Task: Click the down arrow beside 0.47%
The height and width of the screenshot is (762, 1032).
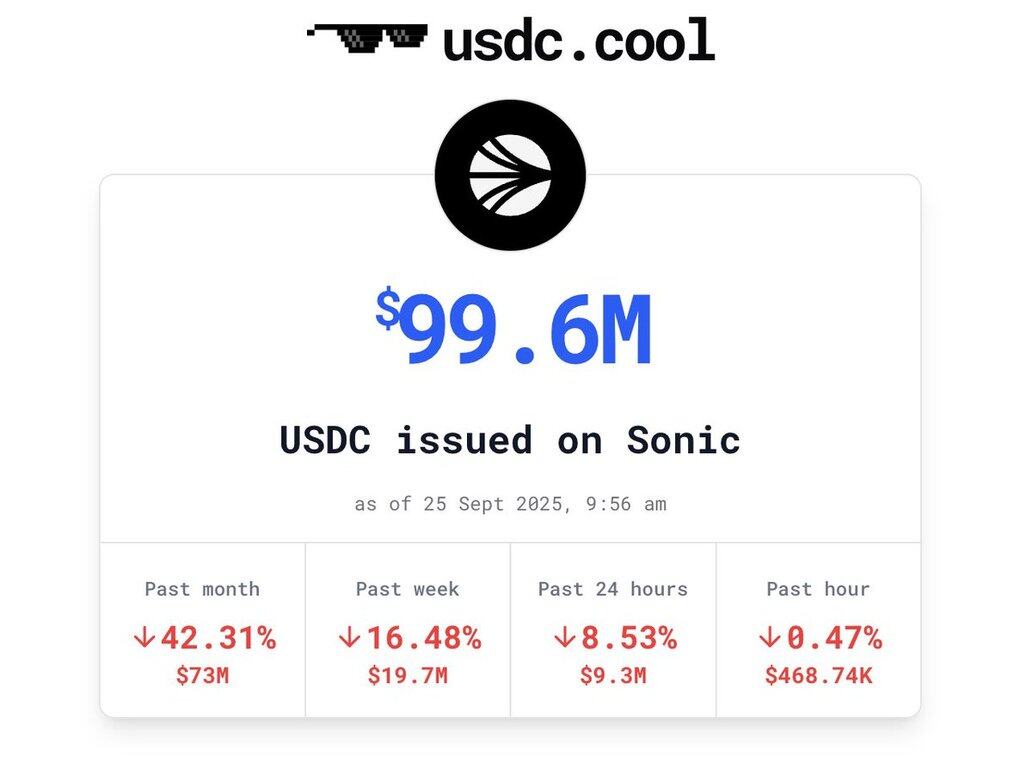Action: [769, 638]
